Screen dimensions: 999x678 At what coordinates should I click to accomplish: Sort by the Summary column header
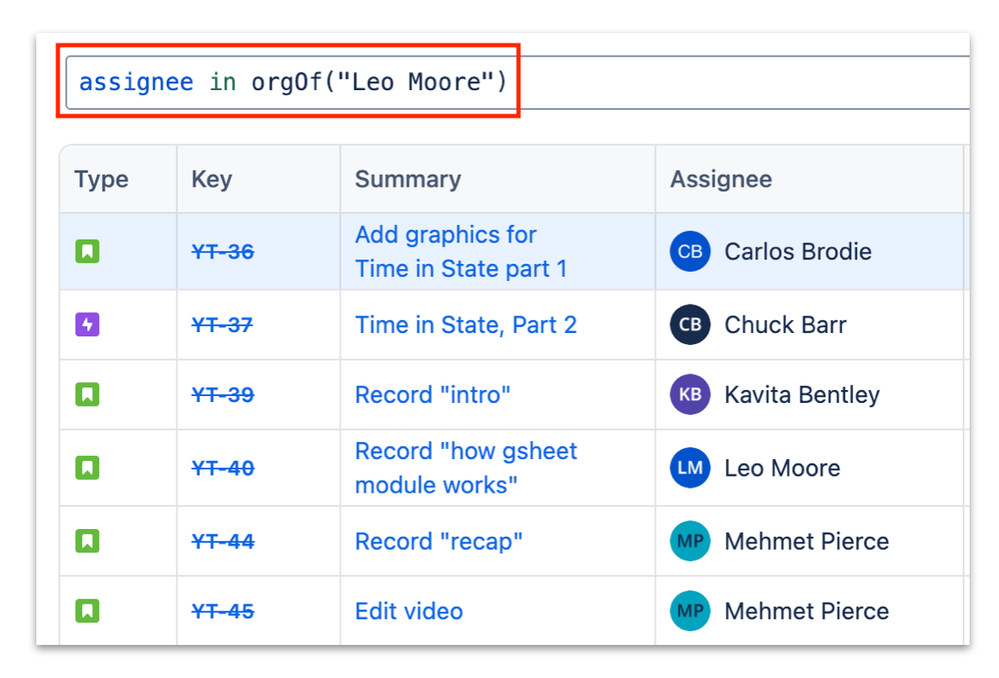[x=408, y=179]
